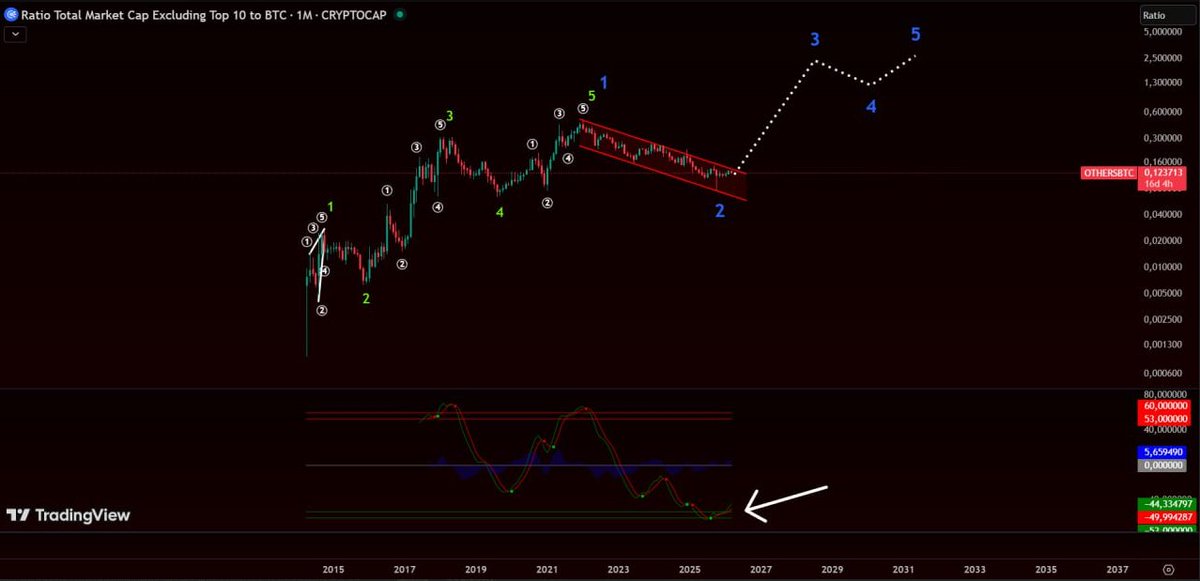Click the TradingView logo
Viewport: 1200px width, 581px height.
coord(68,515)
